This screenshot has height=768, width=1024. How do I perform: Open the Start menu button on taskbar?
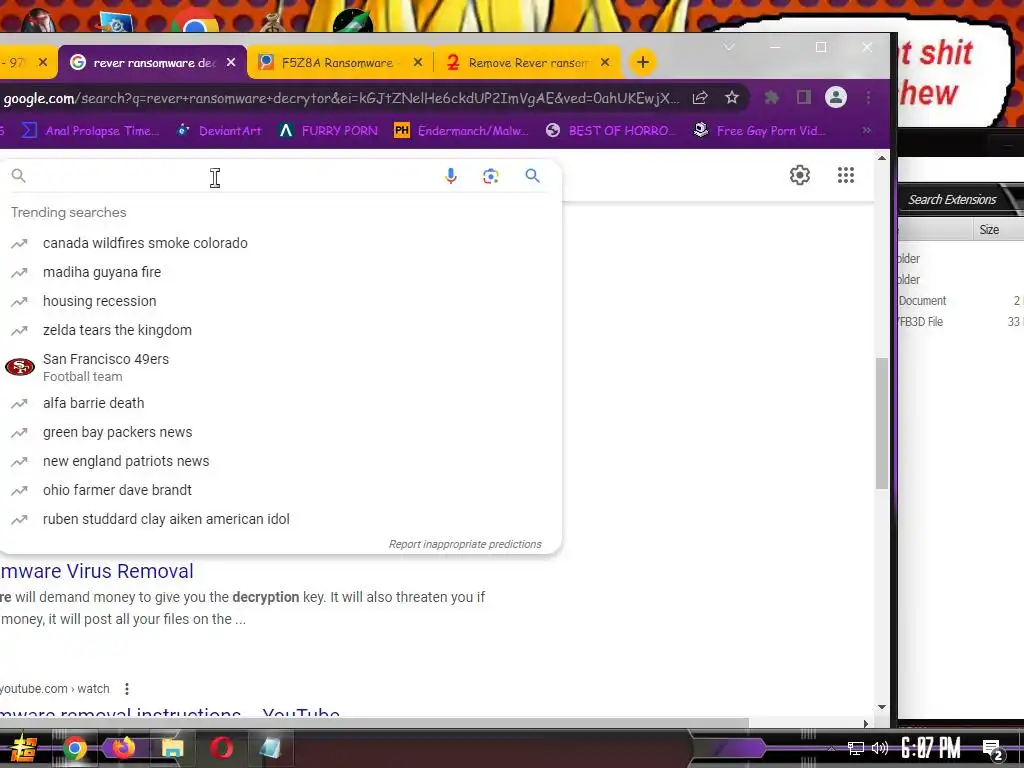point(23,748)
